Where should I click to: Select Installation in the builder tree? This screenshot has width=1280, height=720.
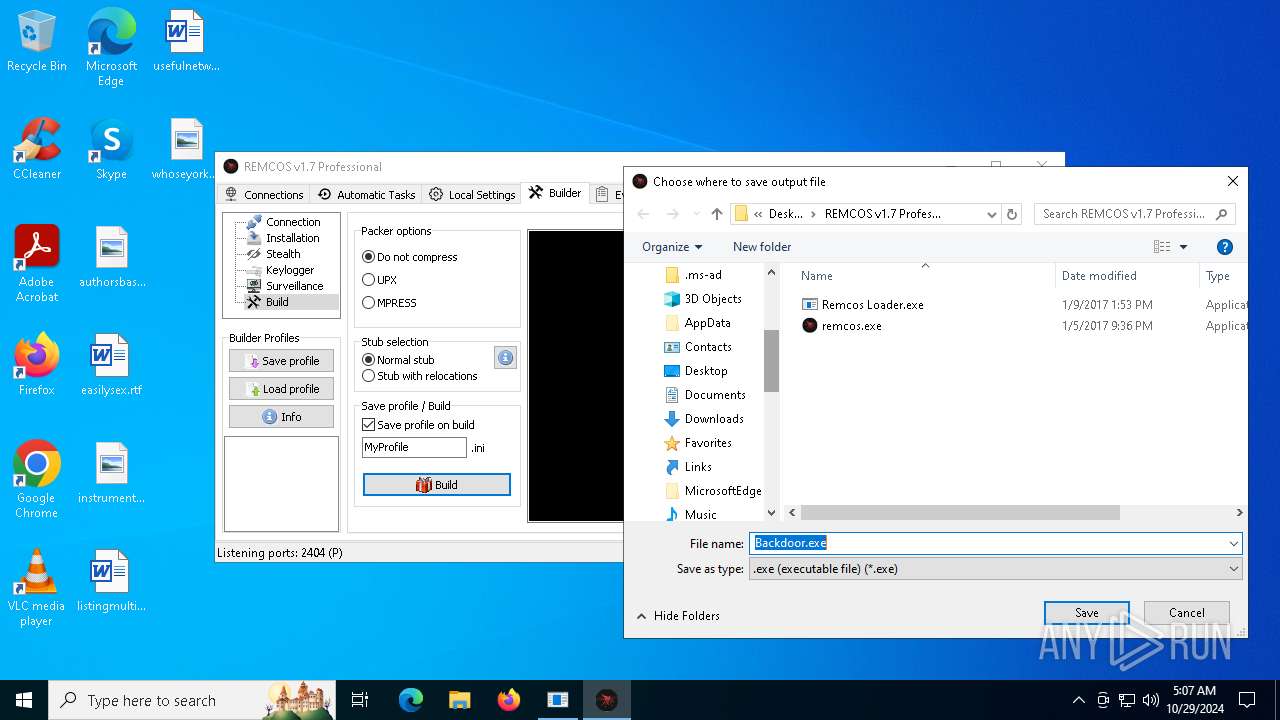(x=283, y=238)
